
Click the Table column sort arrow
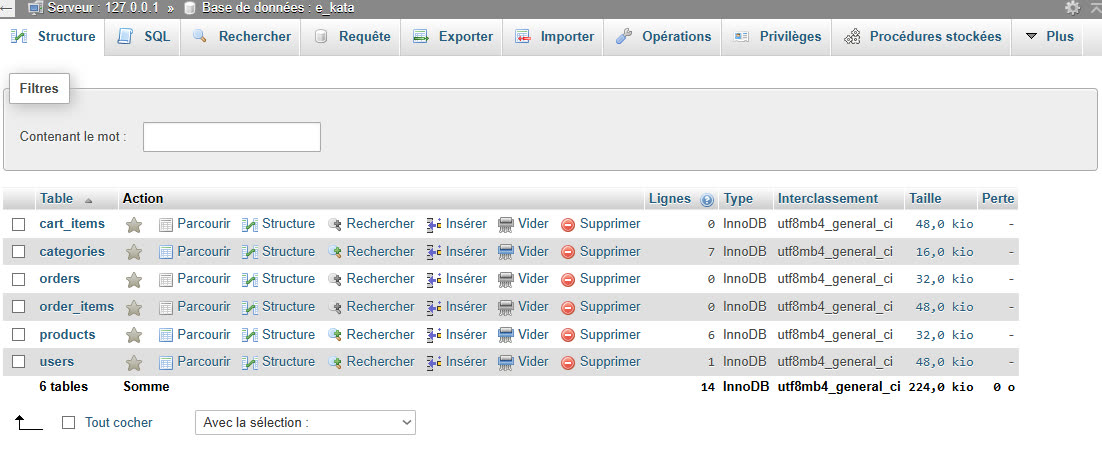point(89,200)
